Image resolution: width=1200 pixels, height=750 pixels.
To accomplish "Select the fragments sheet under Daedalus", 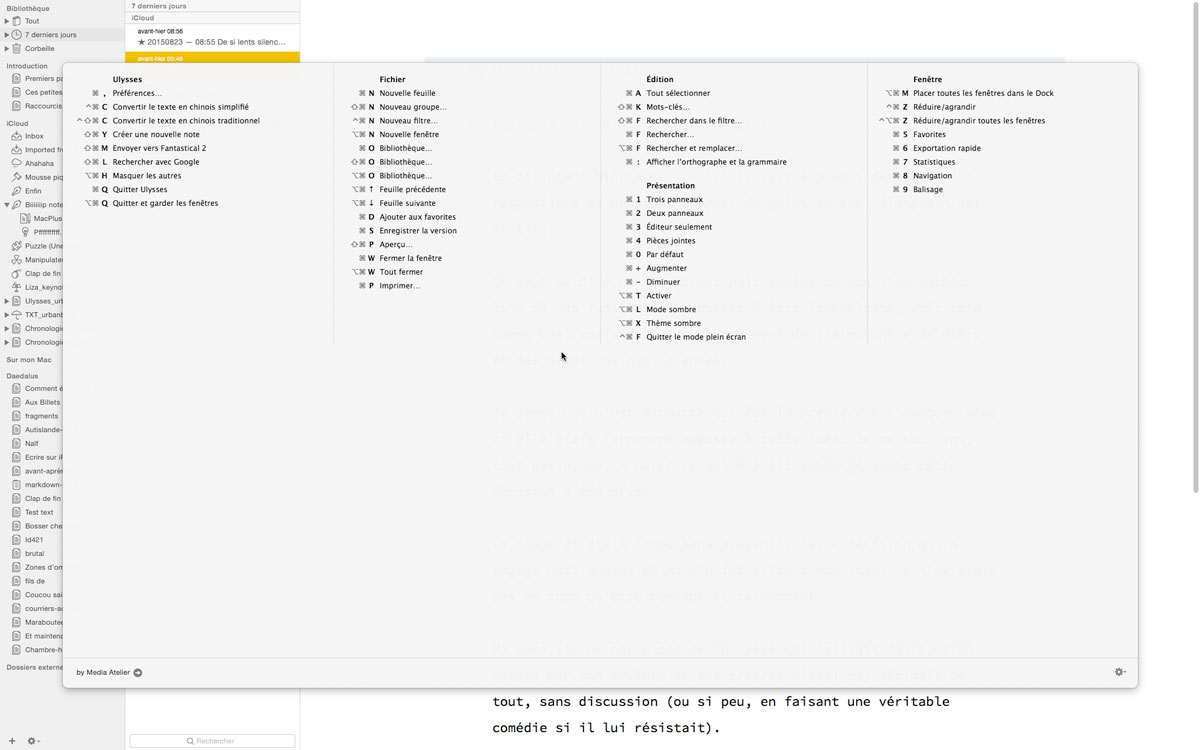I will pyautogui.click(x=42, y=416).
